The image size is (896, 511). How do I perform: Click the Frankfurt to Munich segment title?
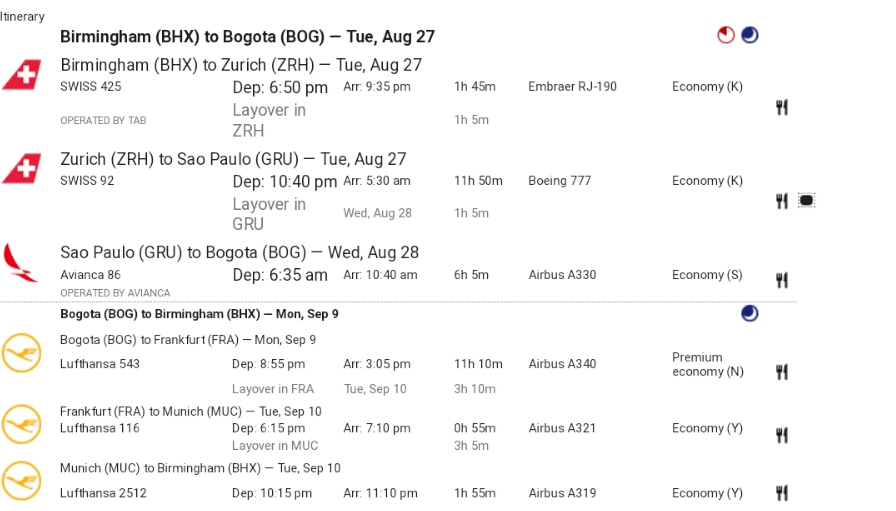(x=191, y=412)
